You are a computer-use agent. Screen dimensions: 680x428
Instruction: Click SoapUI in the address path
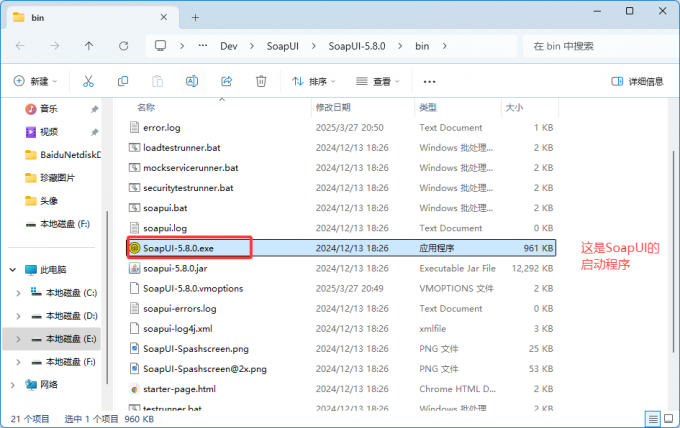tap(282, 46)
